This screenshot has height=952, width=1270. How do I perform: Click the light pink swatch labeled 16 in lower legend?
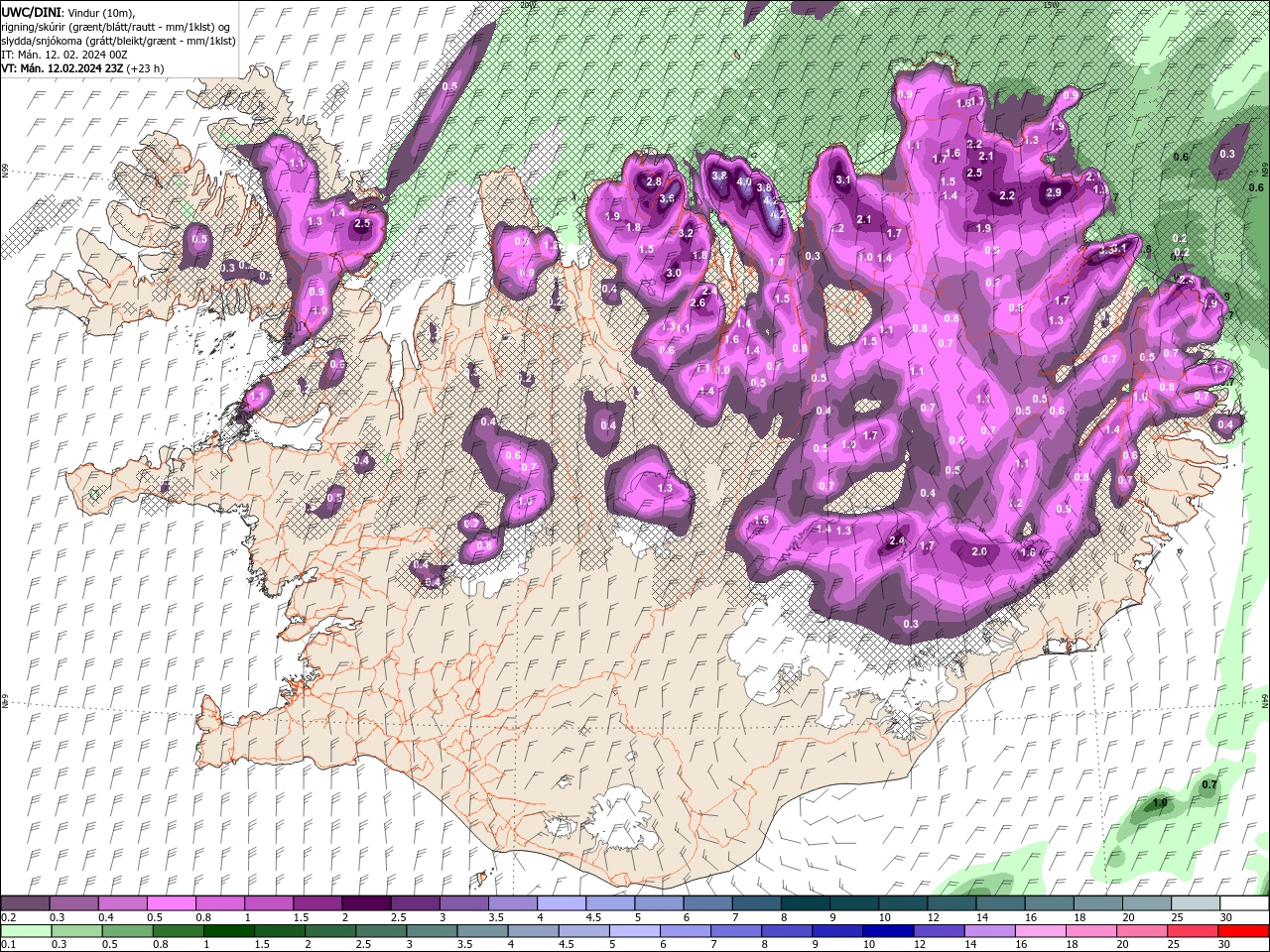(x=1042, y=931)
